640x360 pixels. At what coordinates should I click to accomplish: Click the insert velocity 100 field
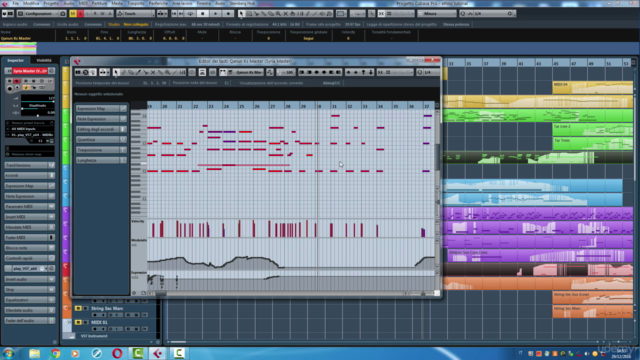(287, 72)
